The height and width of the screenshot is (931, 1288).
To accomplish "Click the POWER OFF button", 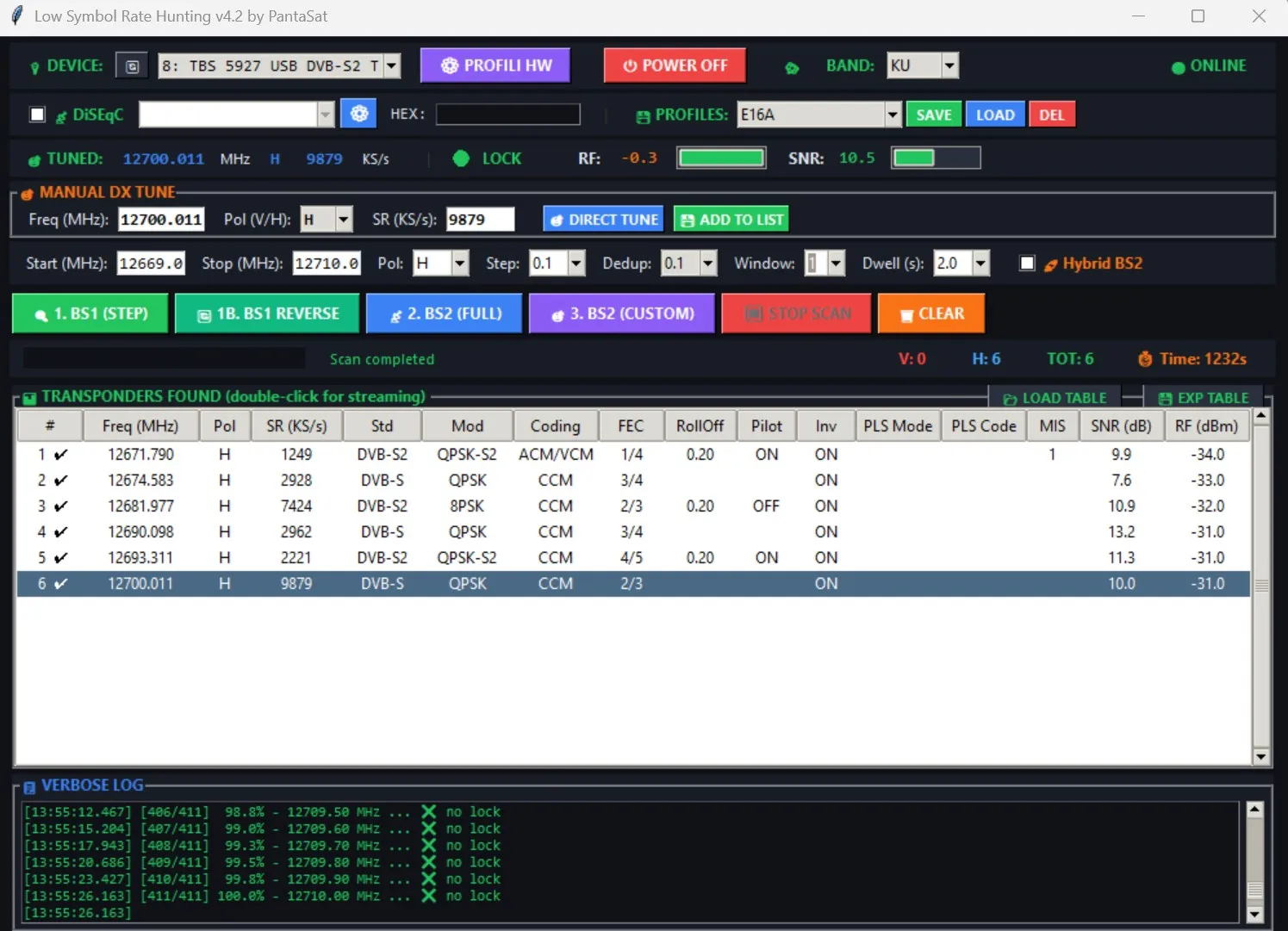I will (675, 65).
